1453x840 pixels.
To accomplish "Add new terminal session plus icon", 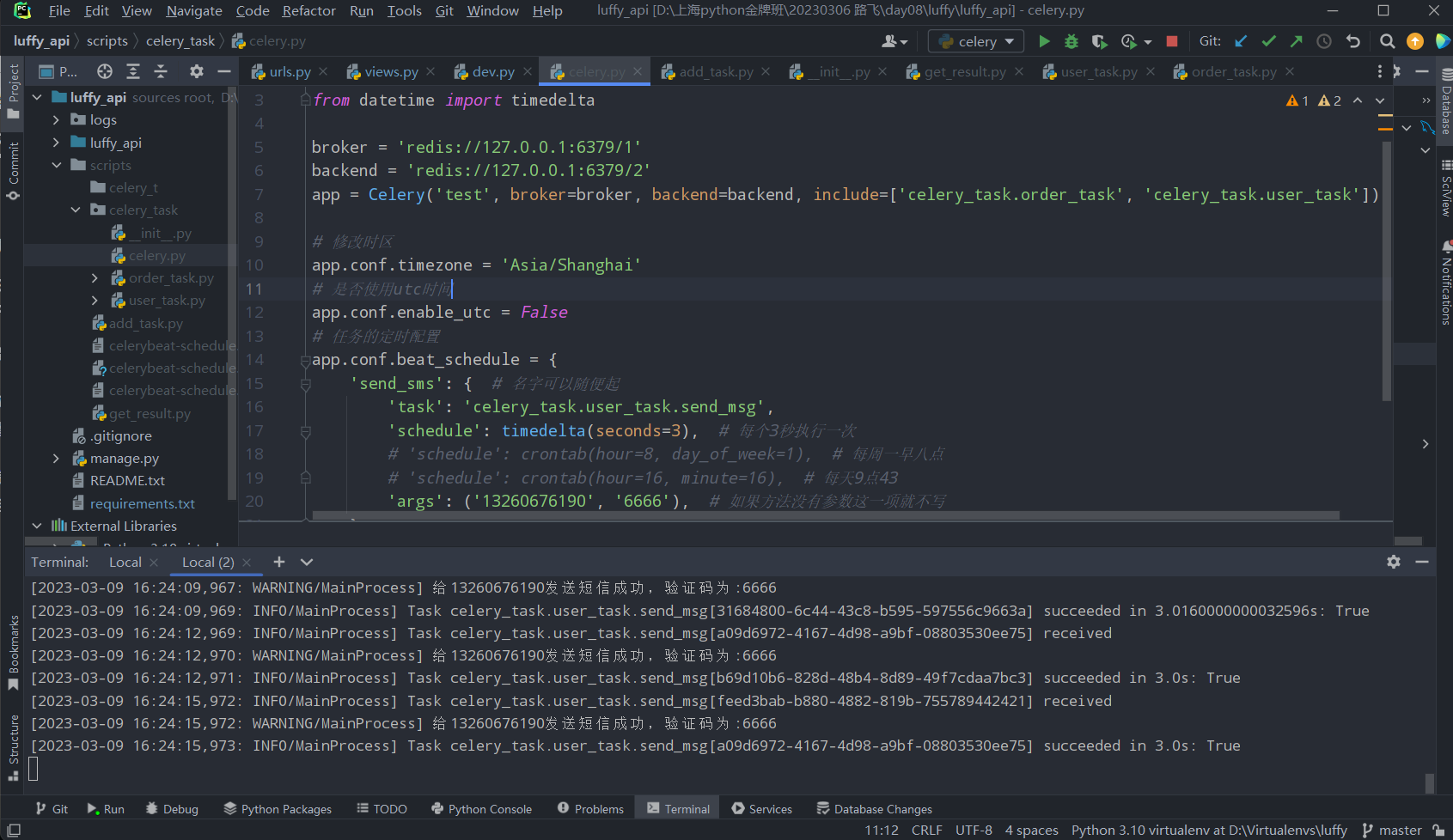I will [279, 562].
